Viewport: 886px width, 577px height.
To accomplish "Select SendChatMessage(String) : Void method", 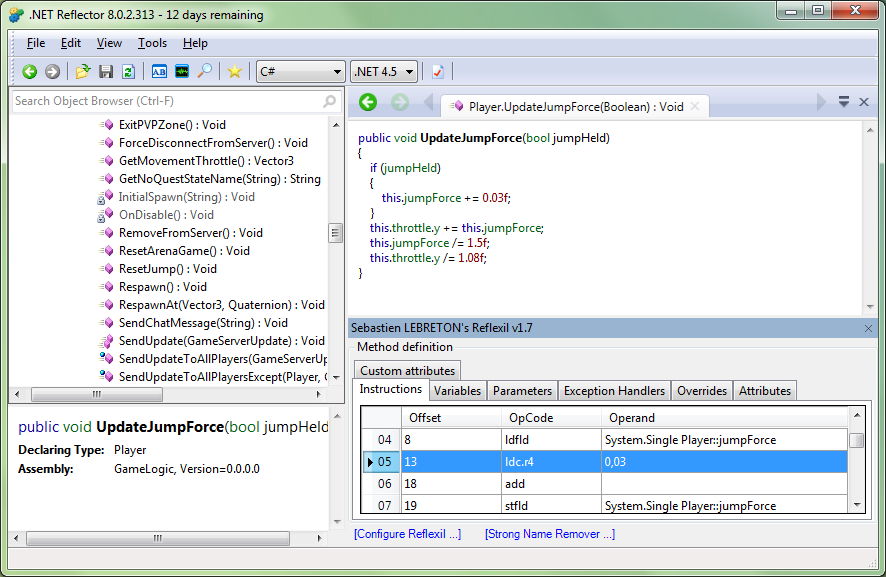I will [203, 323].
